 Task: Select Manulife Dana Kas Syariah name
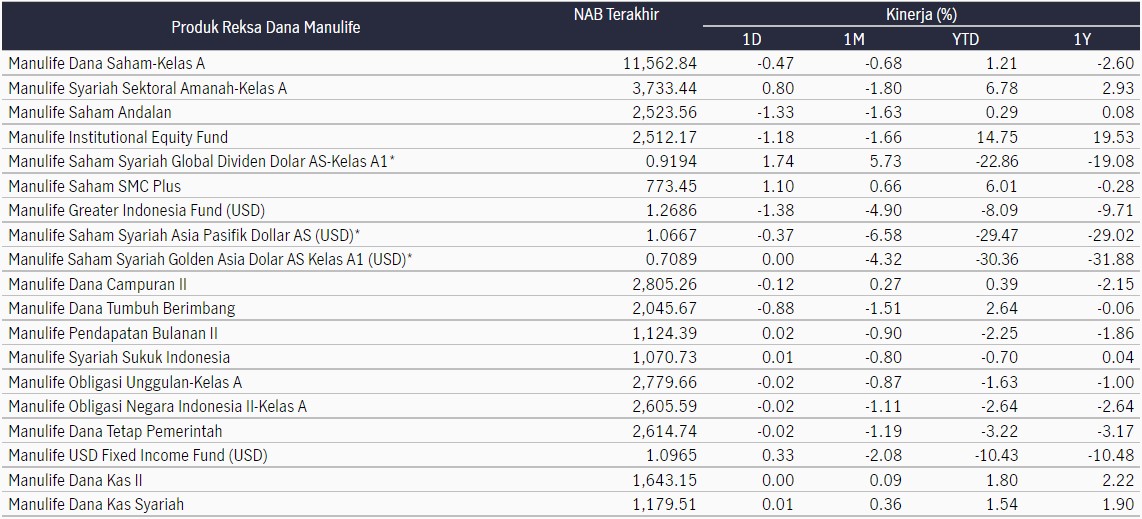96,505
